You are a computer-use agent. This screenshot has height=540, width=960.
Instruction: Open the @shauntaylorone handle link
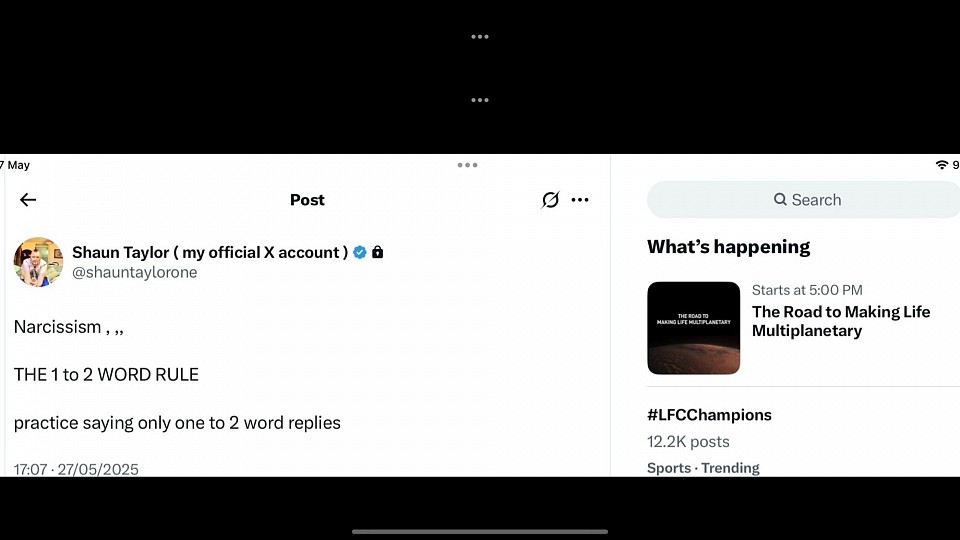(x=135, y=272)
